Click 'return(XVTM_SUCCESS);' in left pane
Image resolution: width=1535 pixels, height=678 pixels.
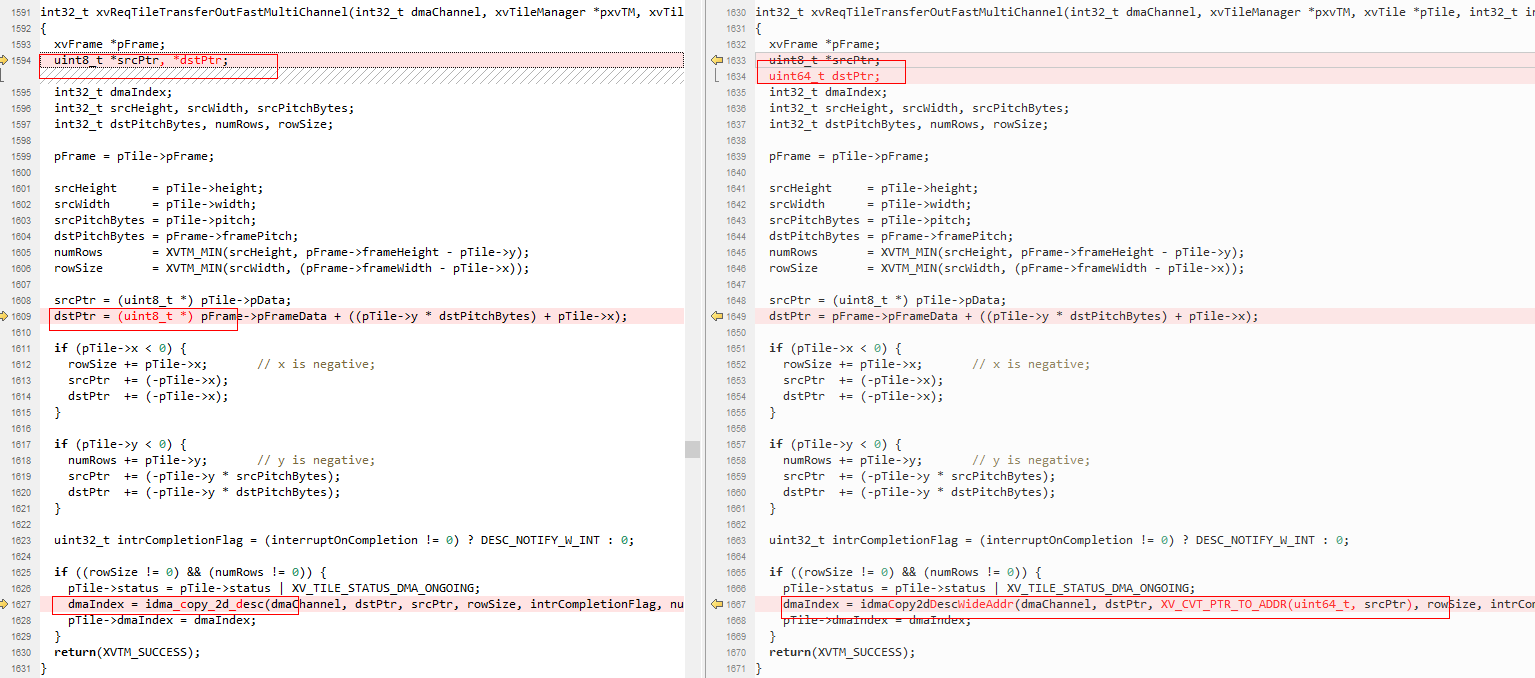127,652
